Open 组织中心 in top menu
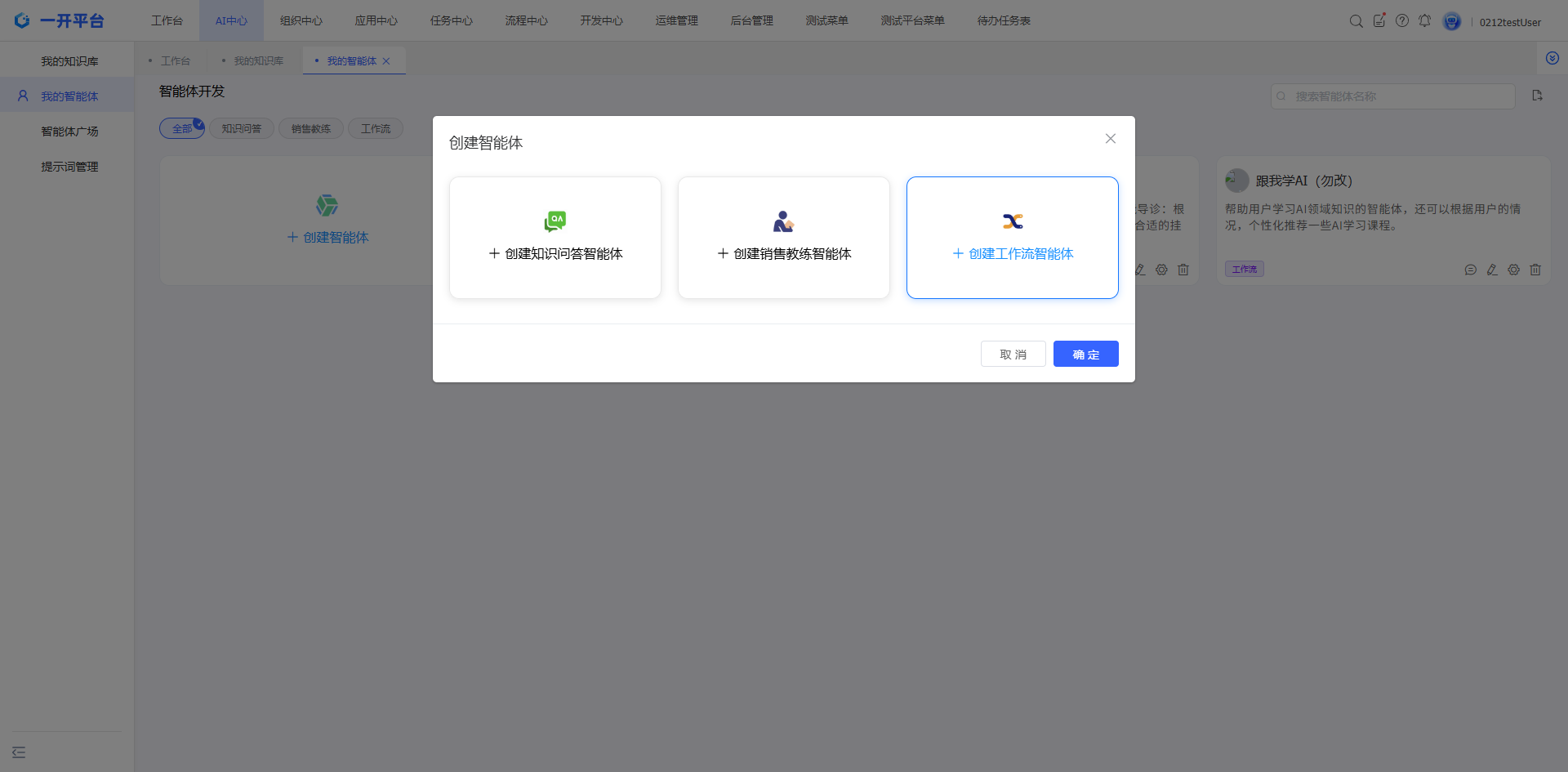The image size is (1568, 772). click(x=301, y=21)
